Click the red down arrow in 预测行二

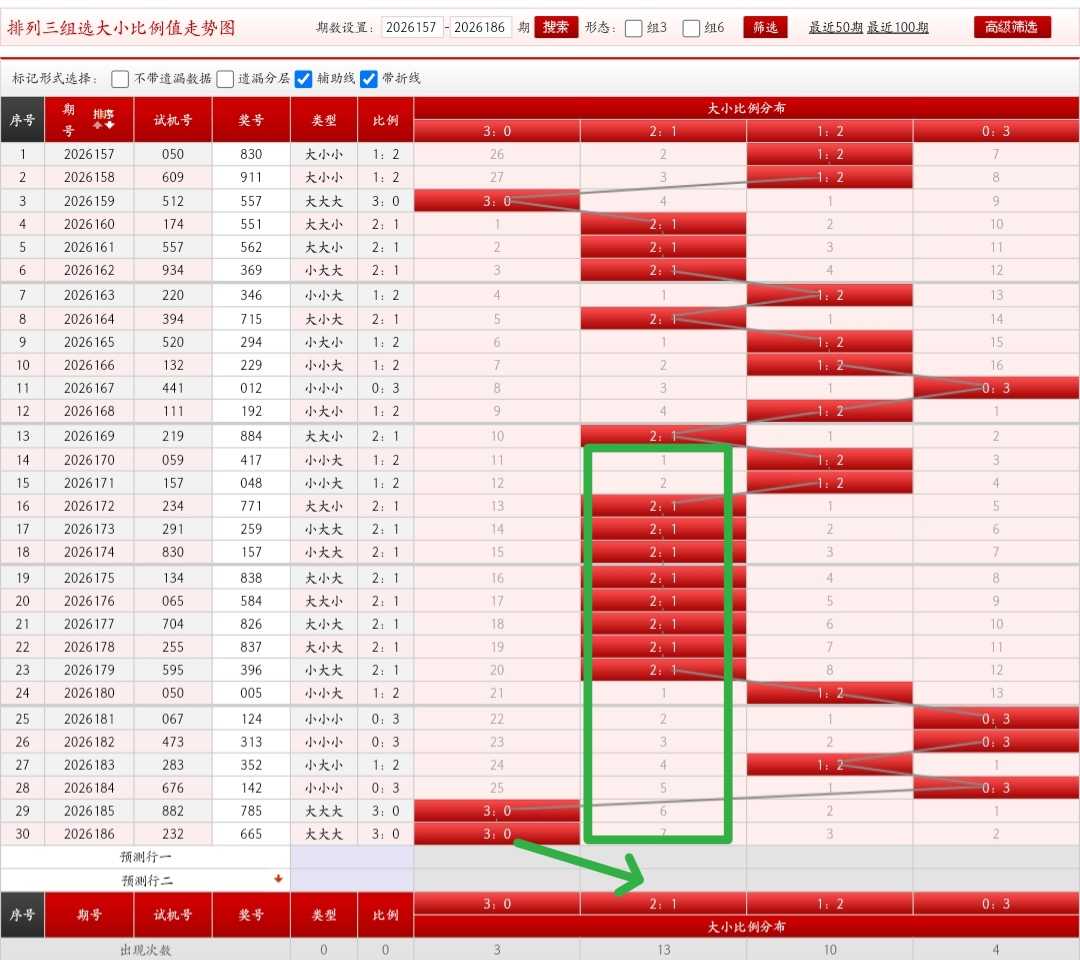278,879
